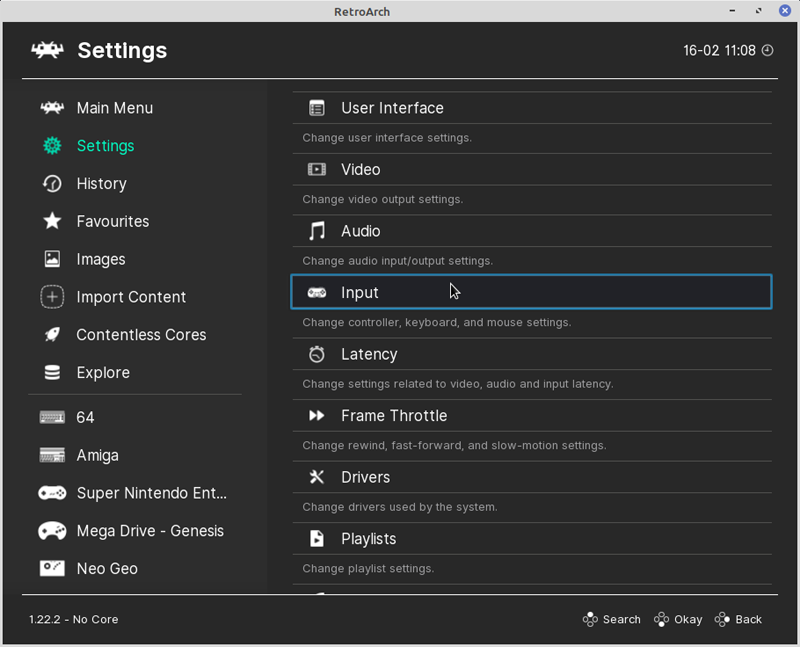Open the Amiga playlist
The width and height of the screenshot is (800, 647).
point(97,455)
